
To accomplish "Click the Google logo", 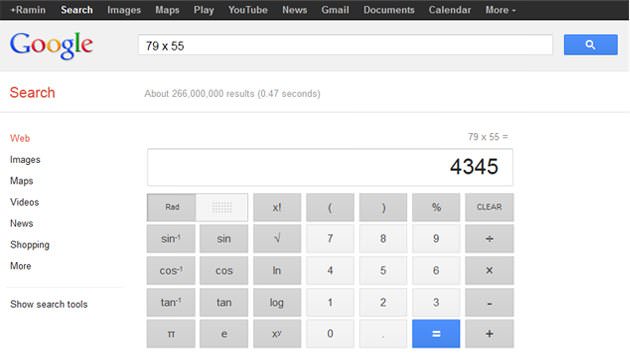I will [51, 45].
